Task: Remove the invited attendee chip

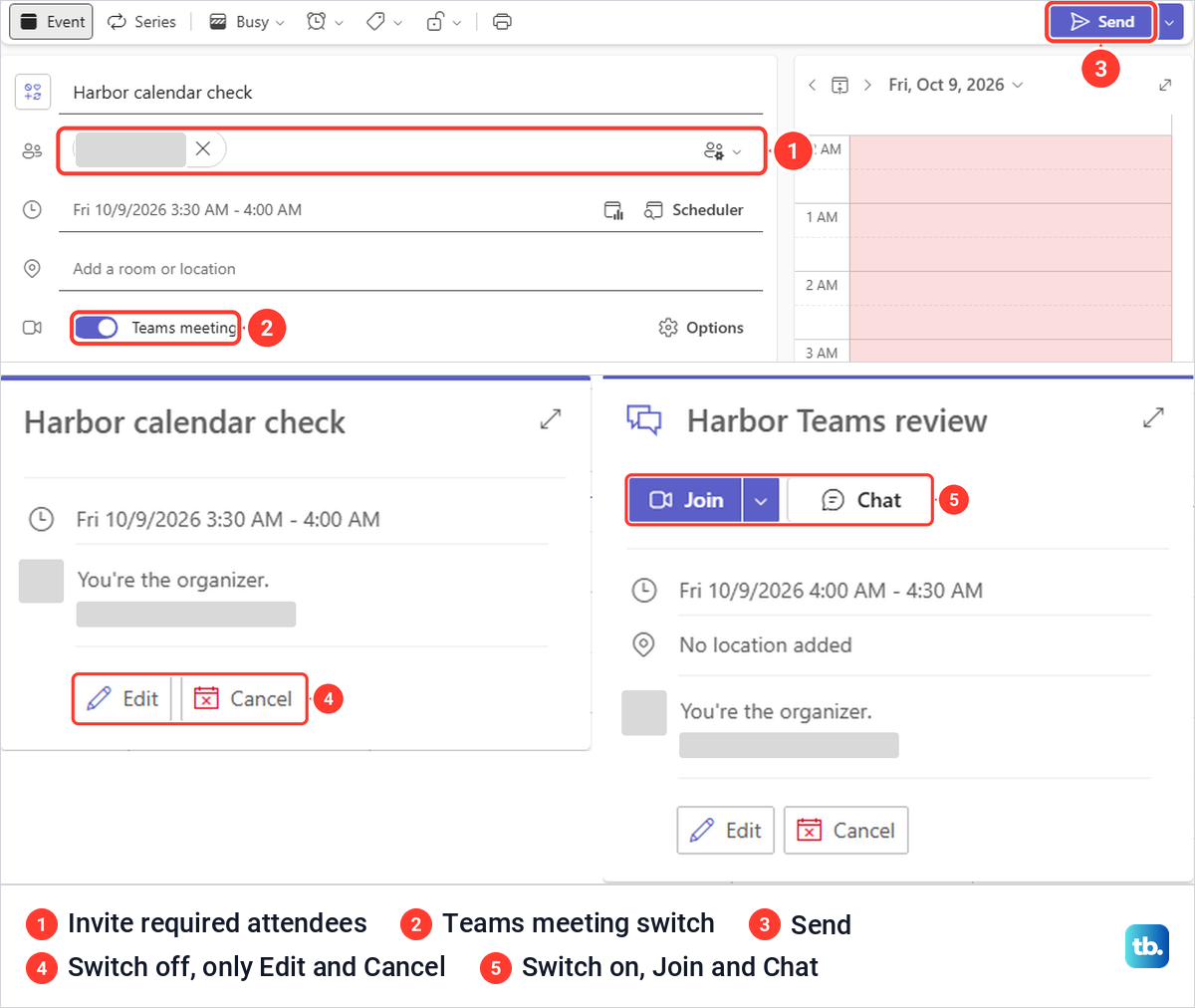Action: (202, 148)
